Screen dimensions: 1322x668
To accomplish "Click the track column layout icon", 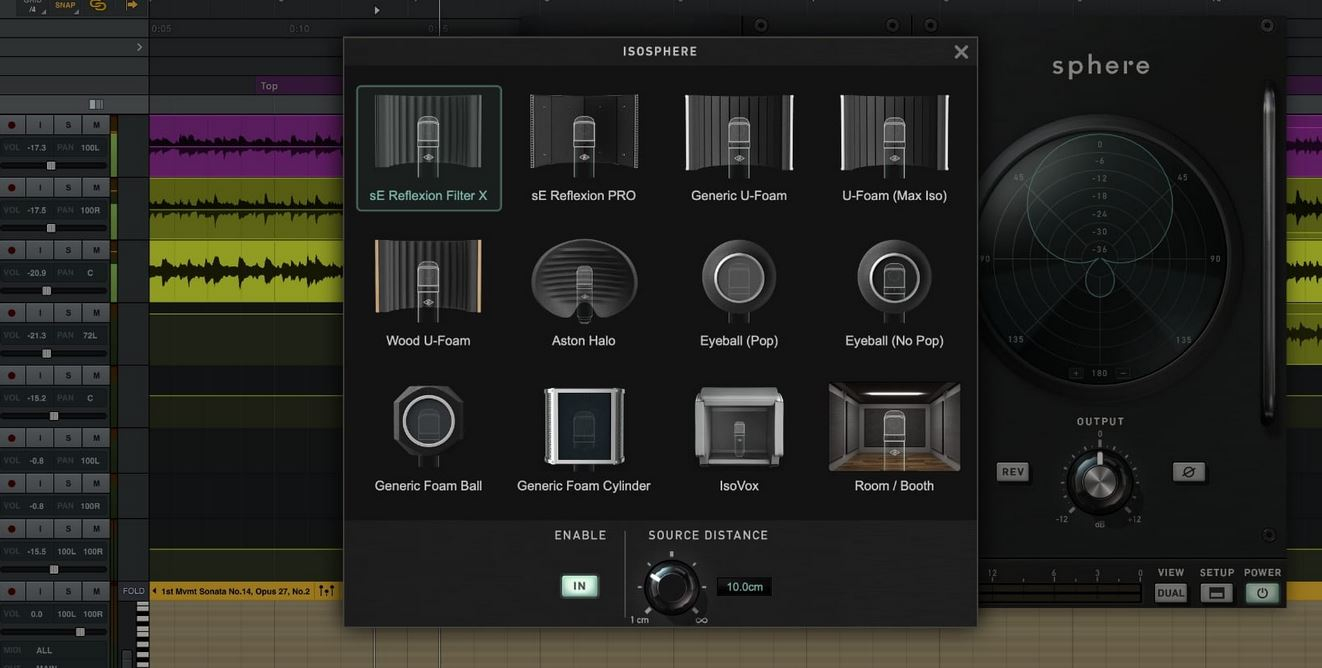I will coord(96,104).
